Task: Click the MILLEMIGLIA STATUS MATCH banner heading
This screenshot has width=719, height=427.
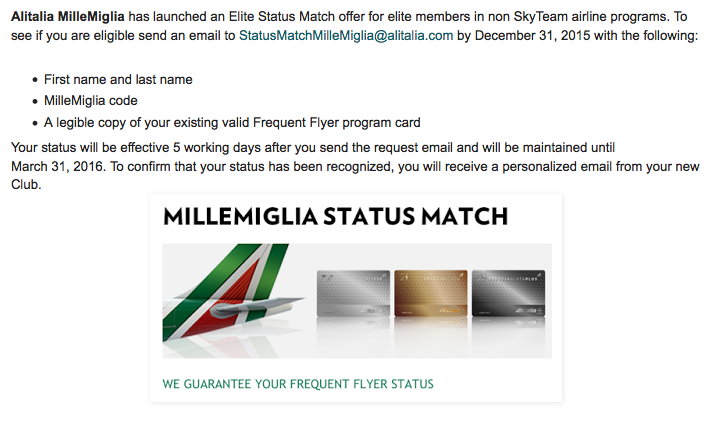Action: click(335, 216)
